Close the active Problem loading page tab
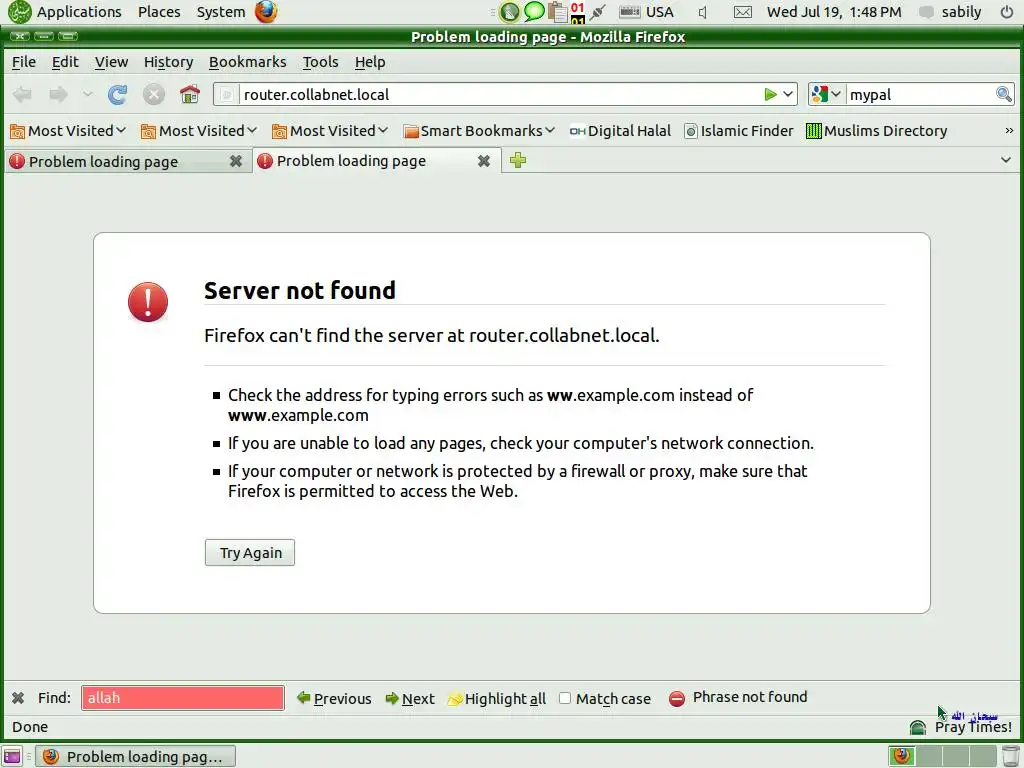Image resolution: width=1024 pixels, height=768 pixels. pyautogui.click(x=483, y=161)
